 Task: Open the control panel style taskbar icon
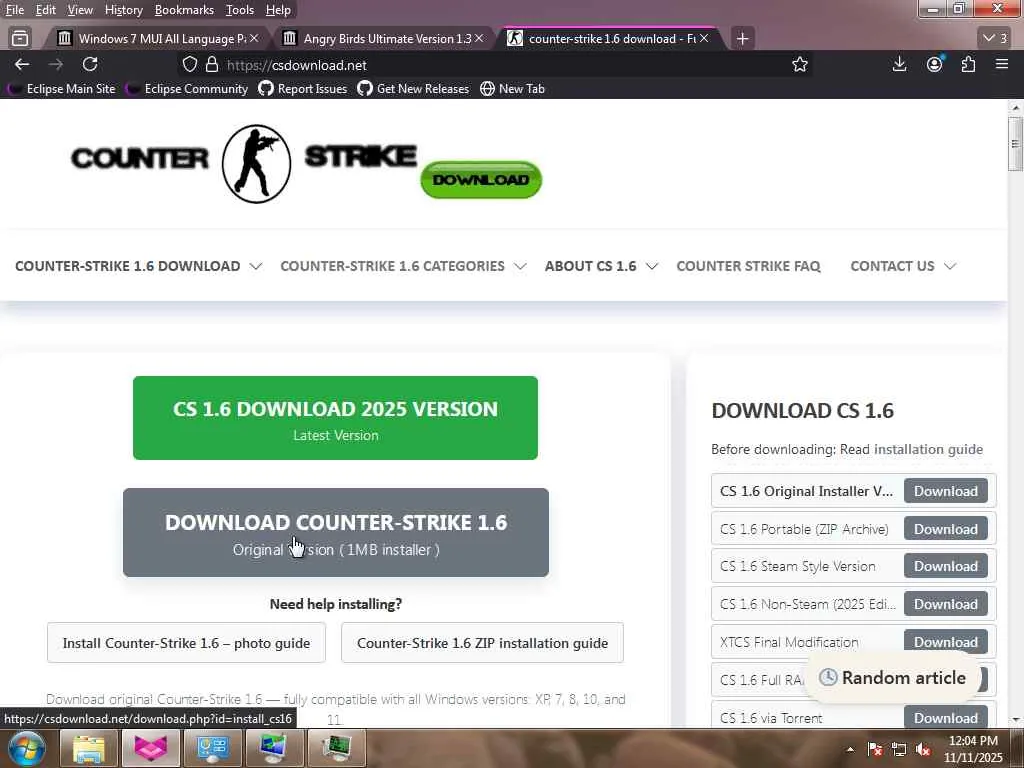point(212,748)
